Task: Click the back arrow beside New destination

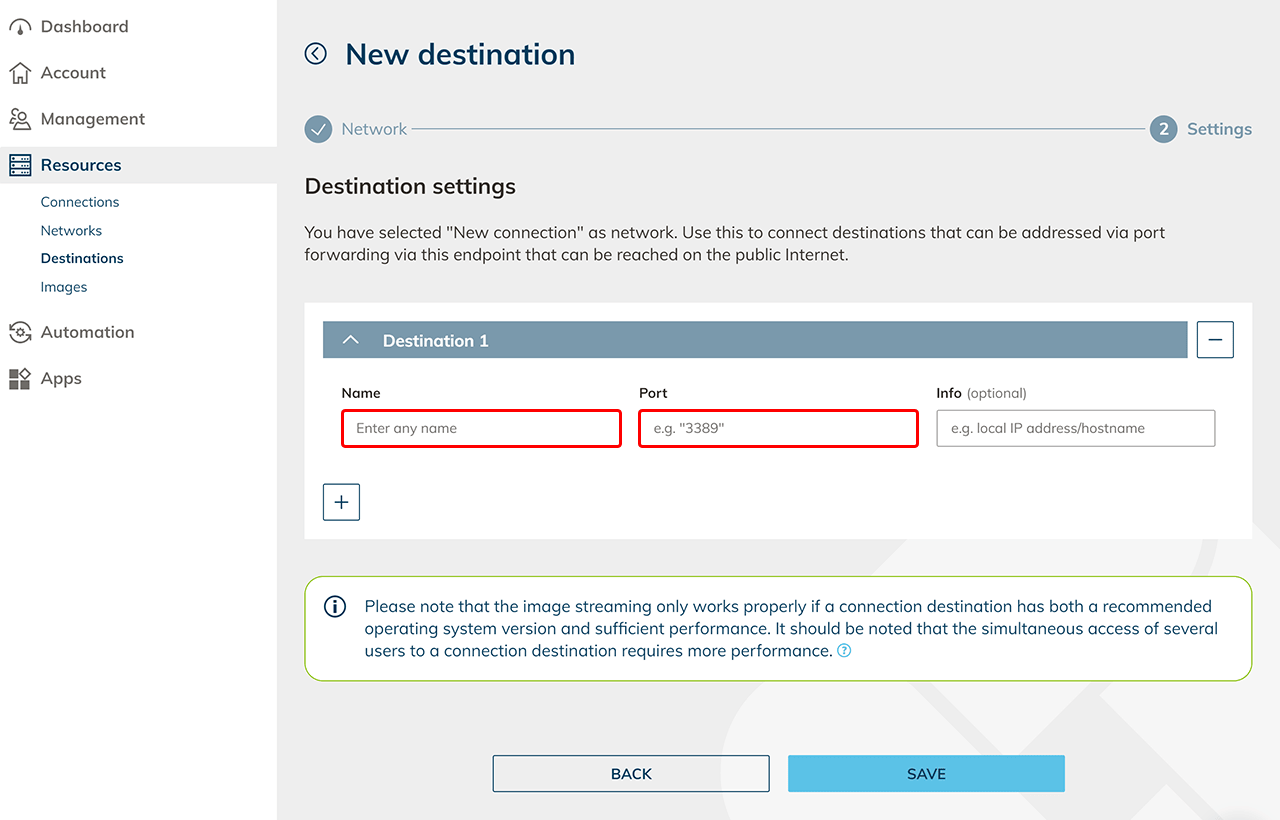Action: [x=316, y=54]
